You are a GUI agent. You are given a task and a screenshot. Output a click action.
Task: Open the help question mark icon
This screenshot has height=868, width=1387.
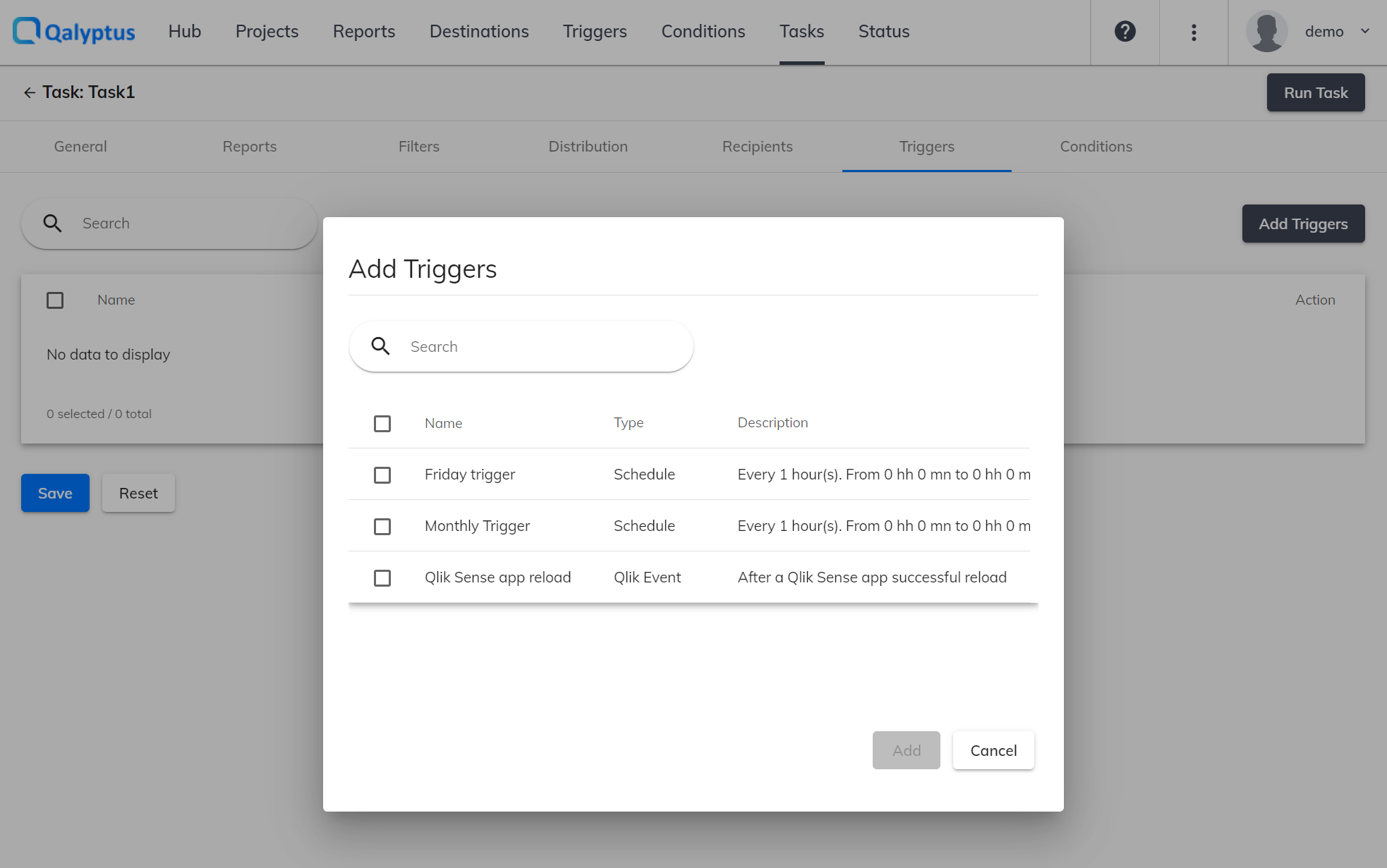[x=1125, y=32]
